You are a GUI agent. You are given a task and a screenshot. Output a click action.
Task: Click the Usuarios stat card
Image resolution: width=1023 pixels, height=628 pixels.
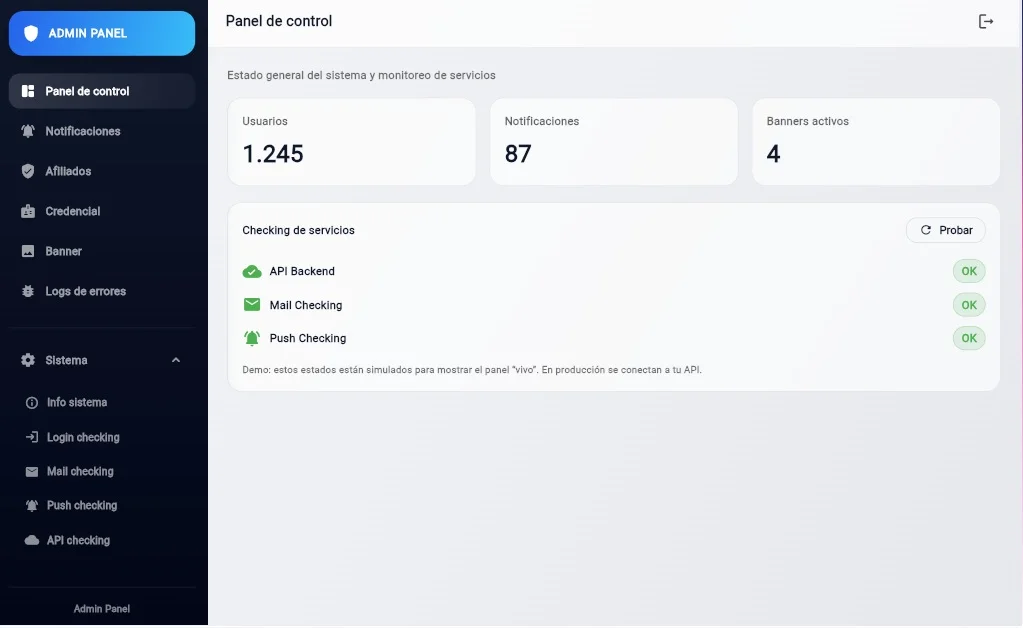point(351,142)
